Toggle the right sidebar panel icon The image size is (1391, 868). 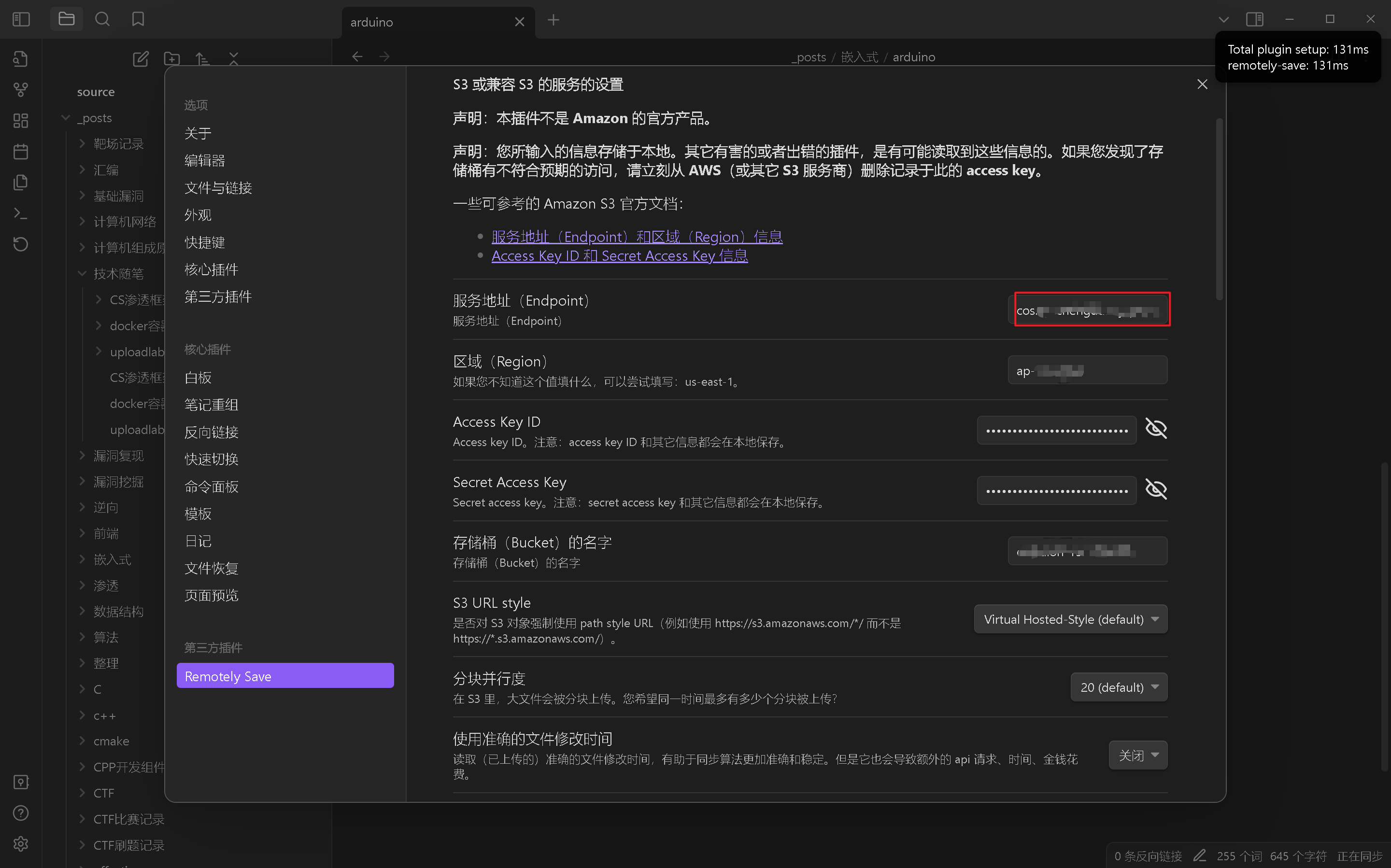[1254, 19]
